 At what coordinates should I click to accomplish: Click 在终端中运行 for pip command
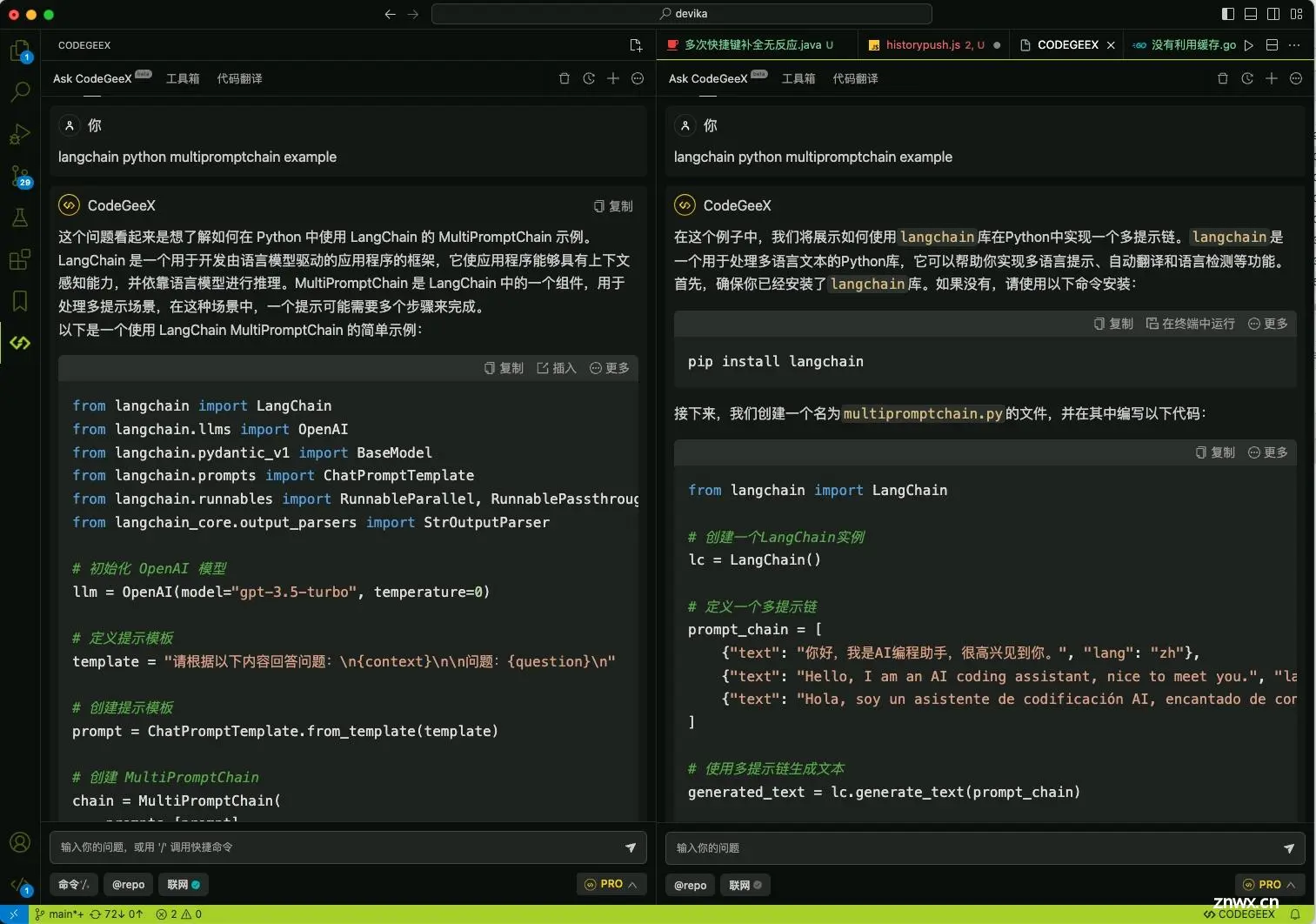point(1191,324)
